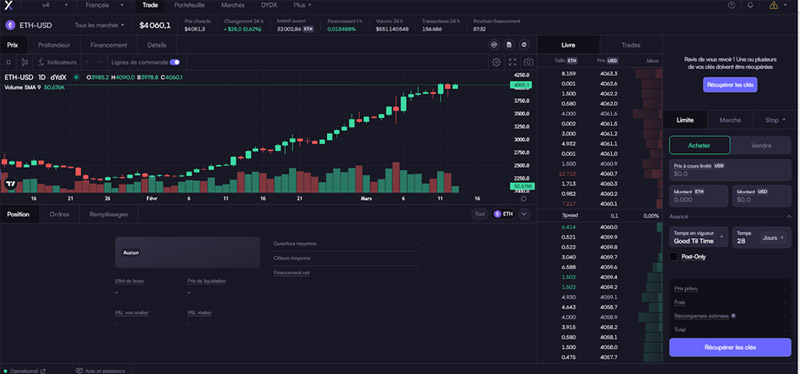Take a chart snapshot camera icon

529,62
